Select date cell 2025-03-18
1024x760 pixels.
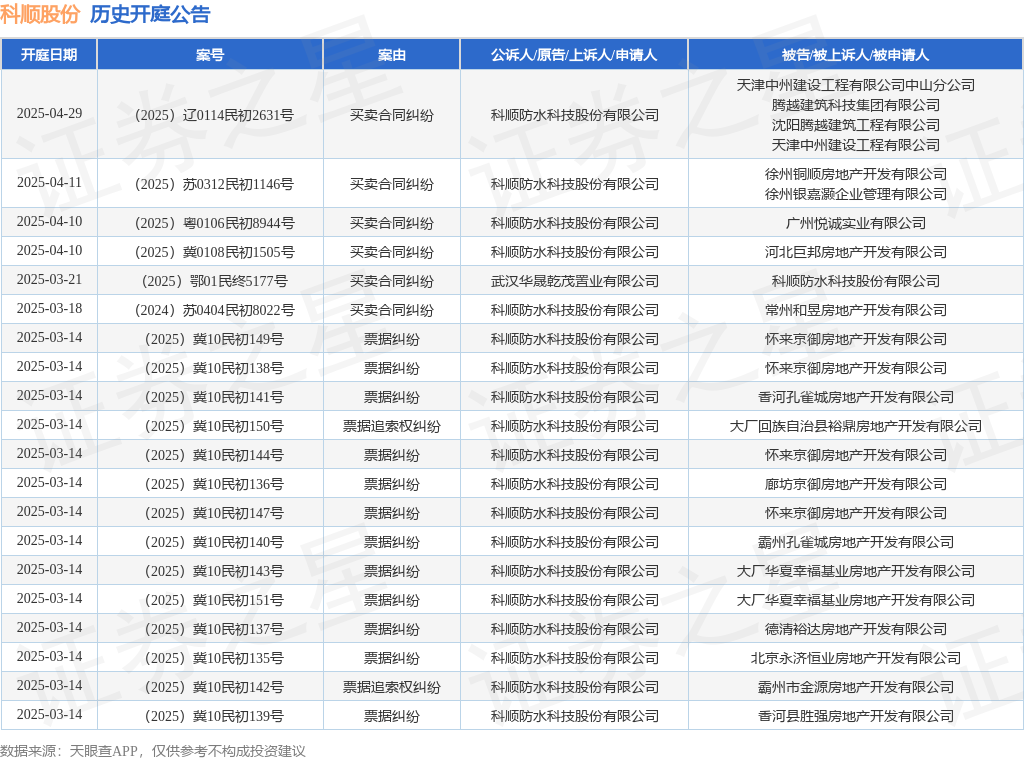tap(50, 308)
